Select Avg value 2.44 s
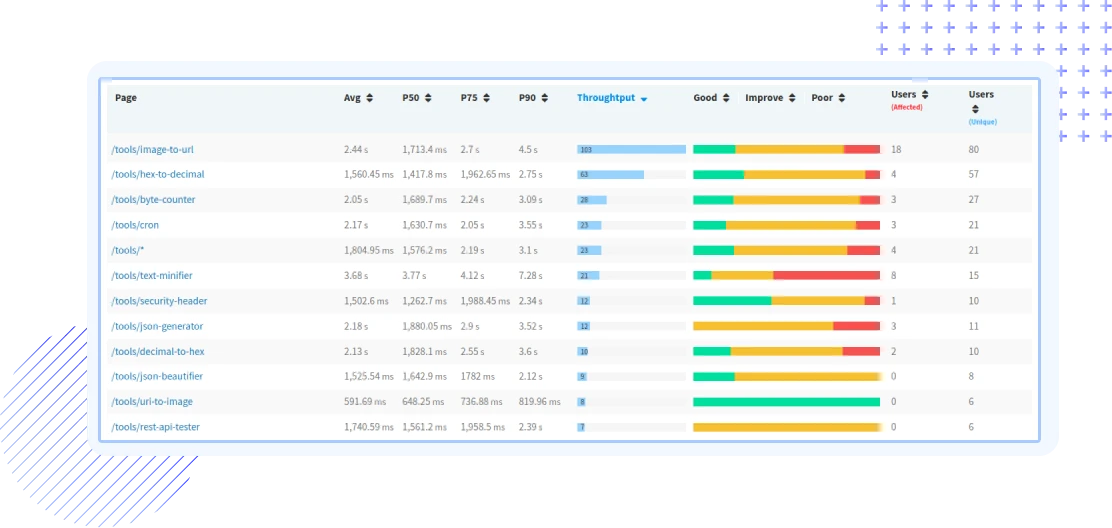 point(356,150)
